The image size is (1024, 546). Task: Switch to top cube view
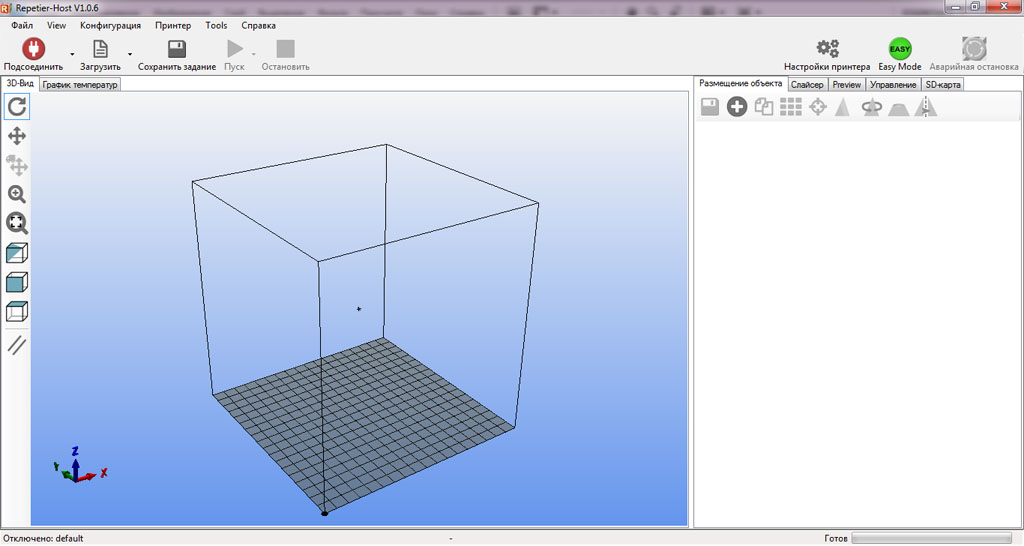click(17, 311)
